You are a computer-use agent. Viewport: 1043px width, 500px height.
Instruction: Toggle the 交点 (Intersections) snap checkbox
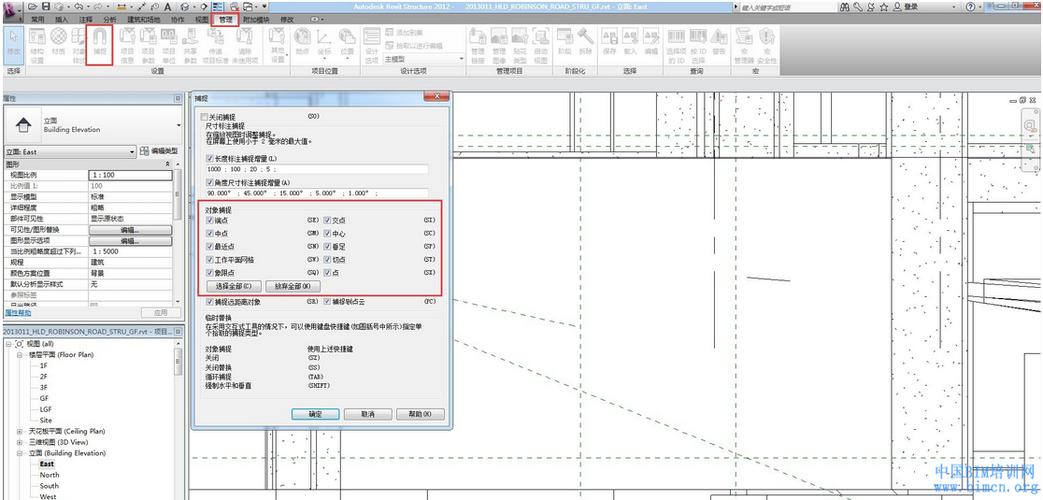[327, 219]
